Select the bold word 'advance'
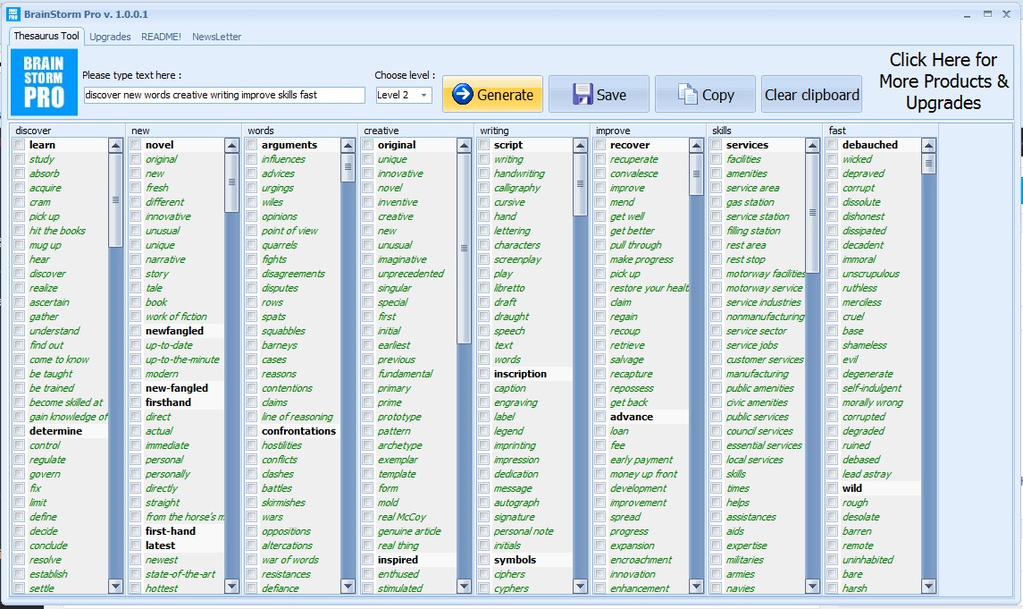Screen dimensions: 1023x609 coord(632,416)
